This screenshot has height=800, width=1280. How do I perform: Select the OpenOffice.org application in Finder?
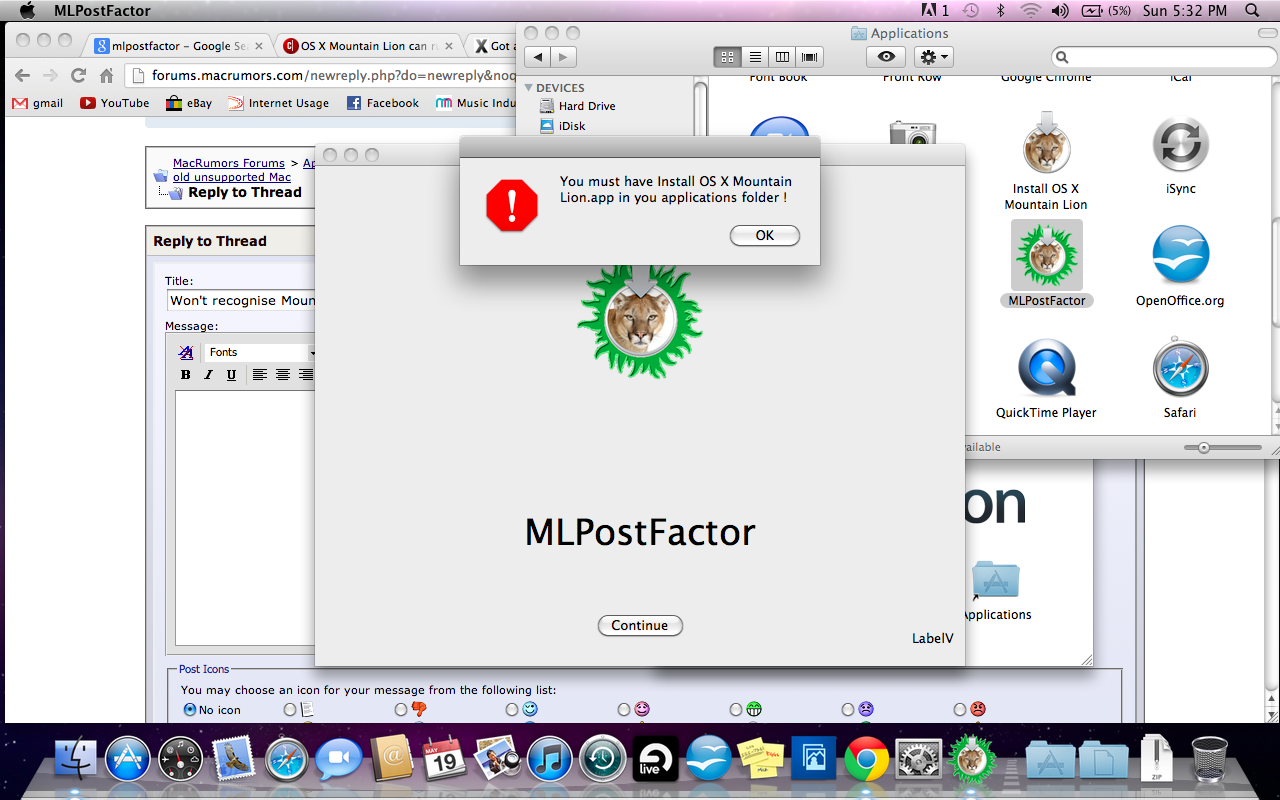tap(1181, 255)
